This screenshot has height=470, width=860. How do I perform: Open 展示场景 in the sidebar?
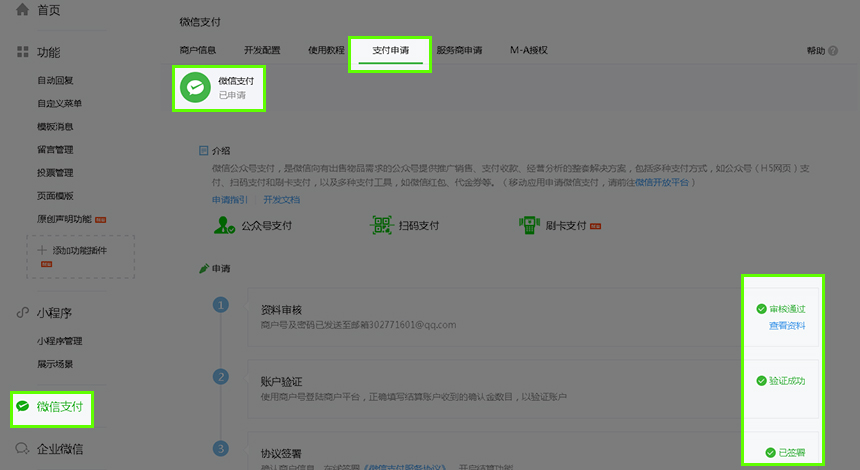click(55, 364)
